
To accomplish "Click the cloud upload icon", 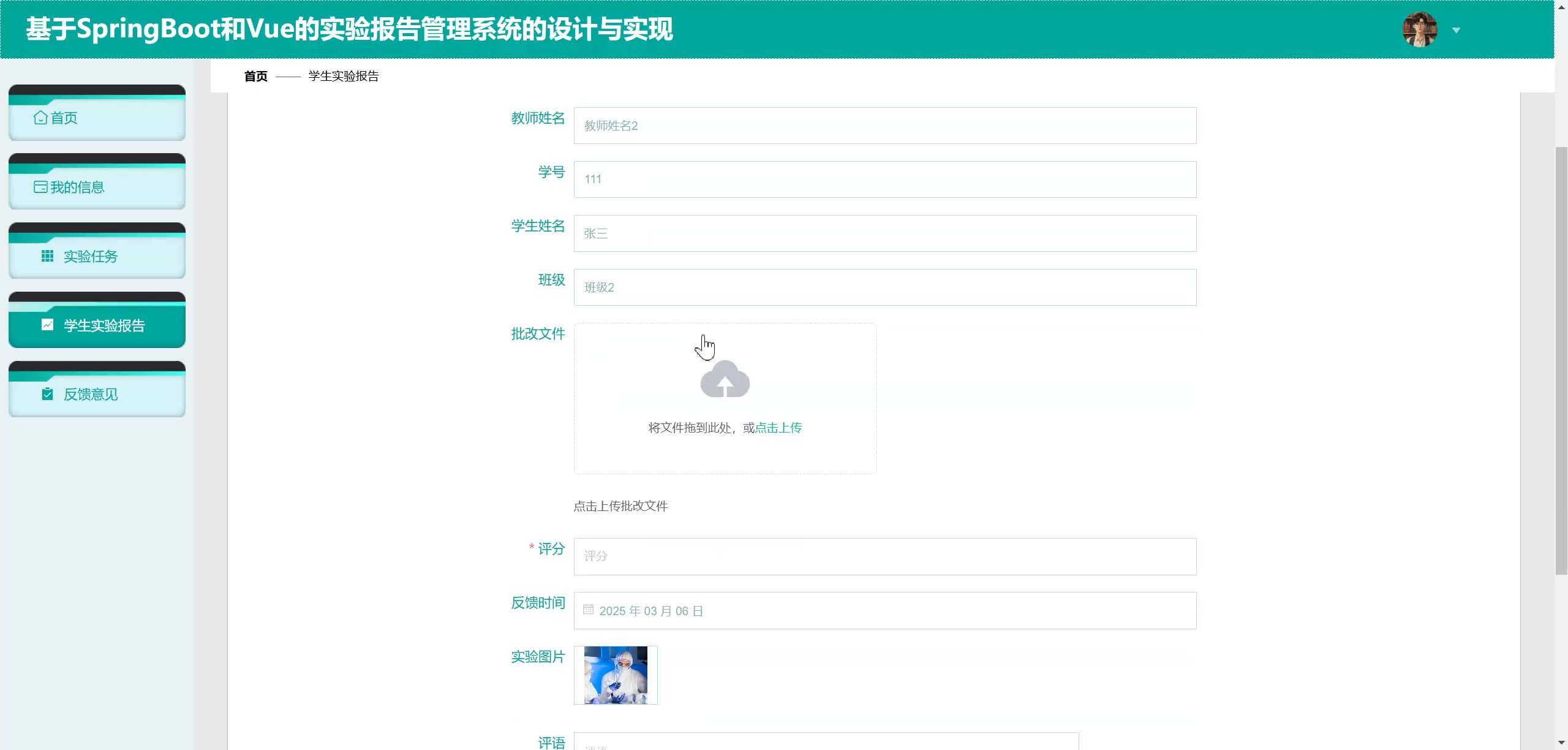I will pos(725,379).
